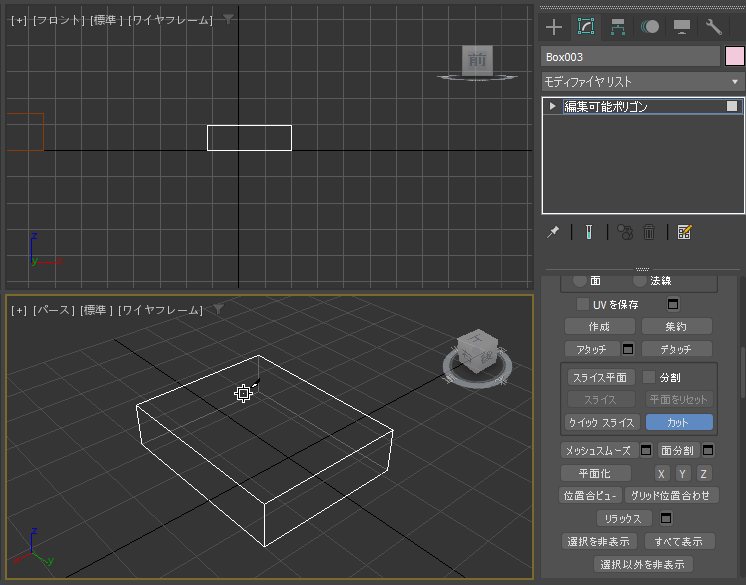The height and width of the screenshot is (585, 746).
Task: Open the perspective viewport [+] menu
Action: (19, 310)
